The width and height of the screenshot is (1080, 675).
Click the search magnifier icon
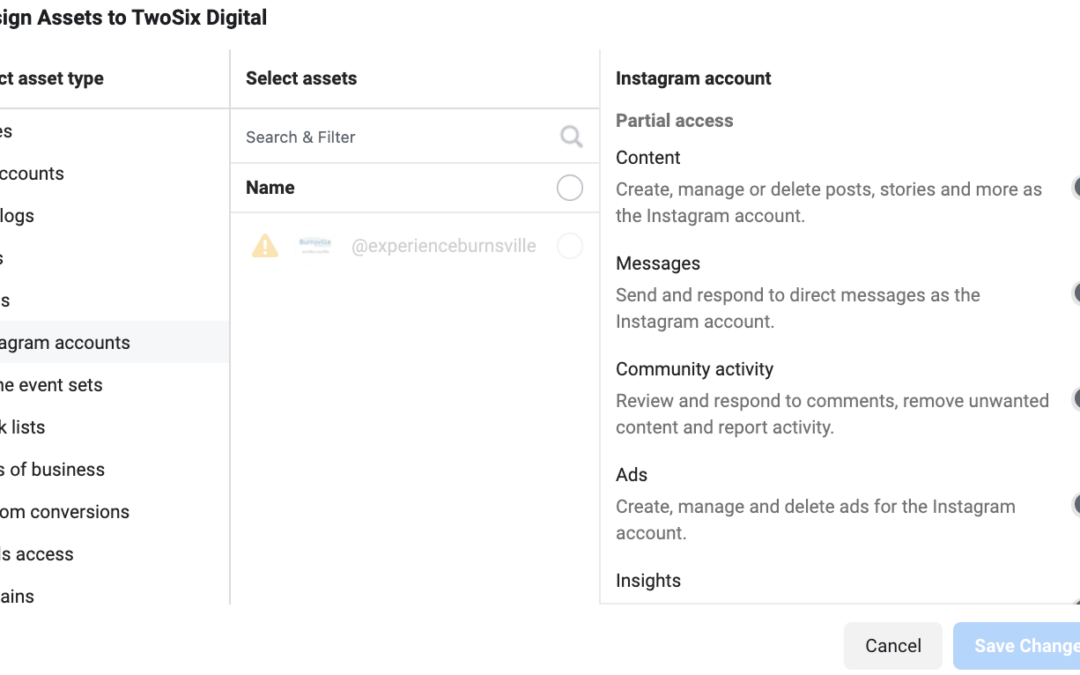[571, 137]
